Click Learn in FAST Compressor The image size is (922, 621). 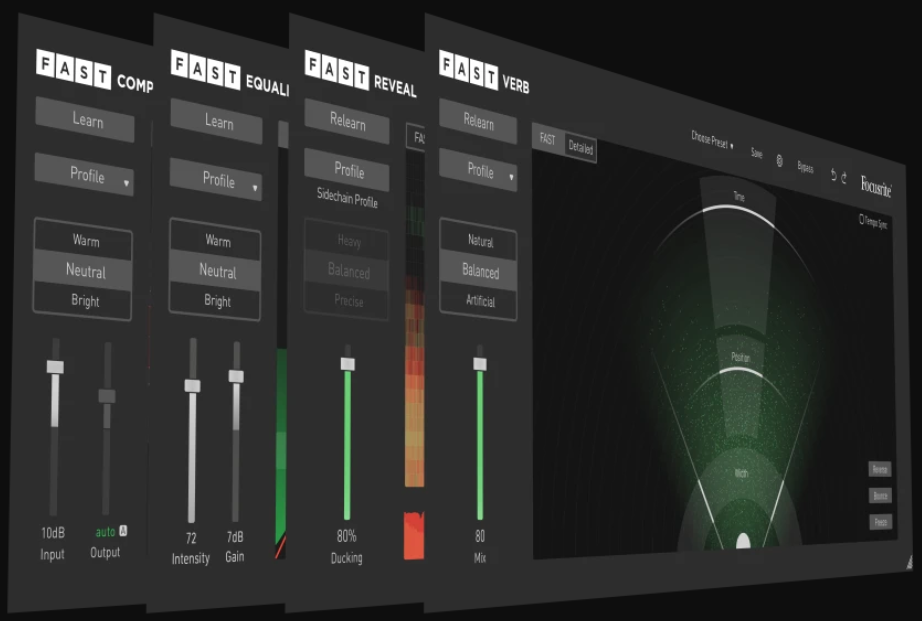point(85,120)
